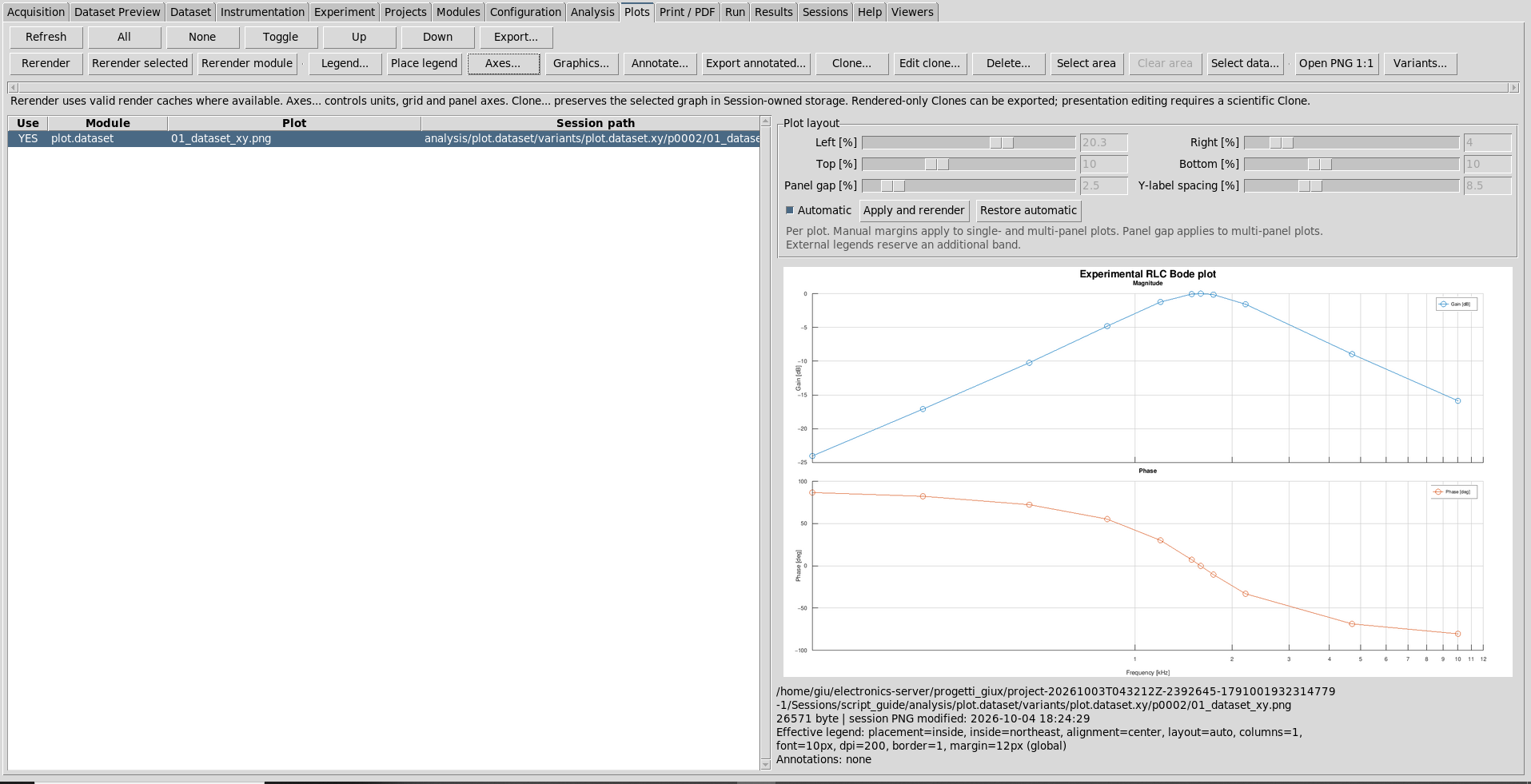
Task: Click Edit clone...
Action: pos(930,64)
